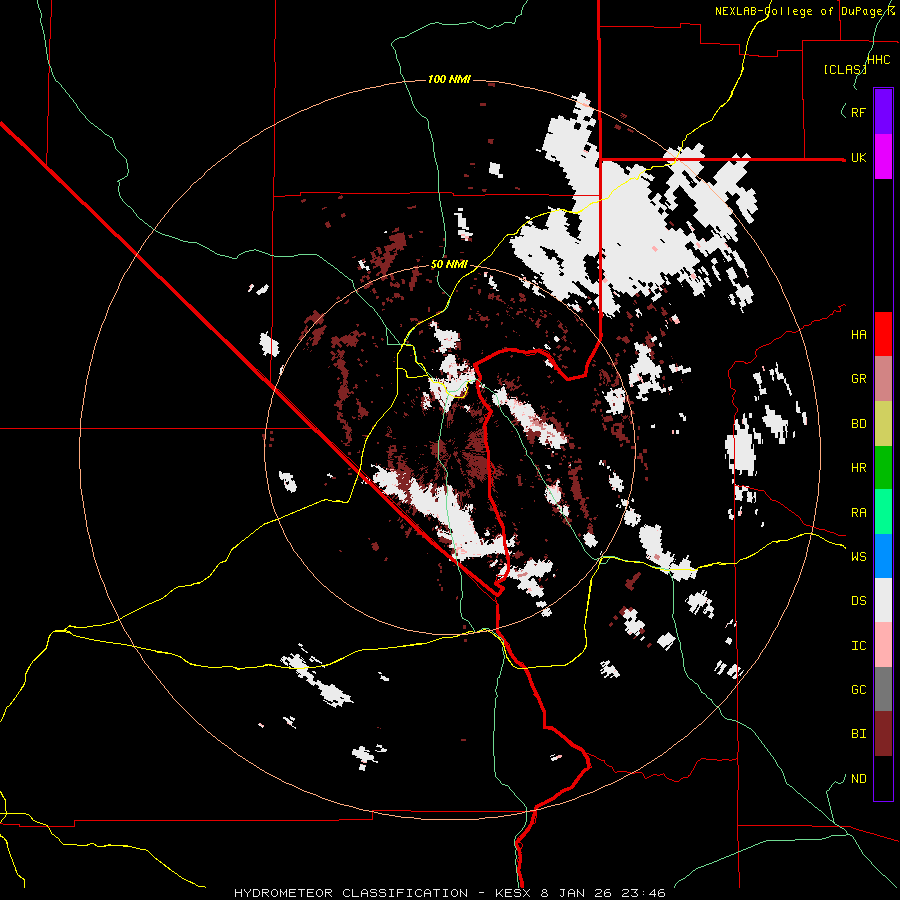Pick the blue WS legend swatch
900x900 pixels.
(x=883, y=556)
